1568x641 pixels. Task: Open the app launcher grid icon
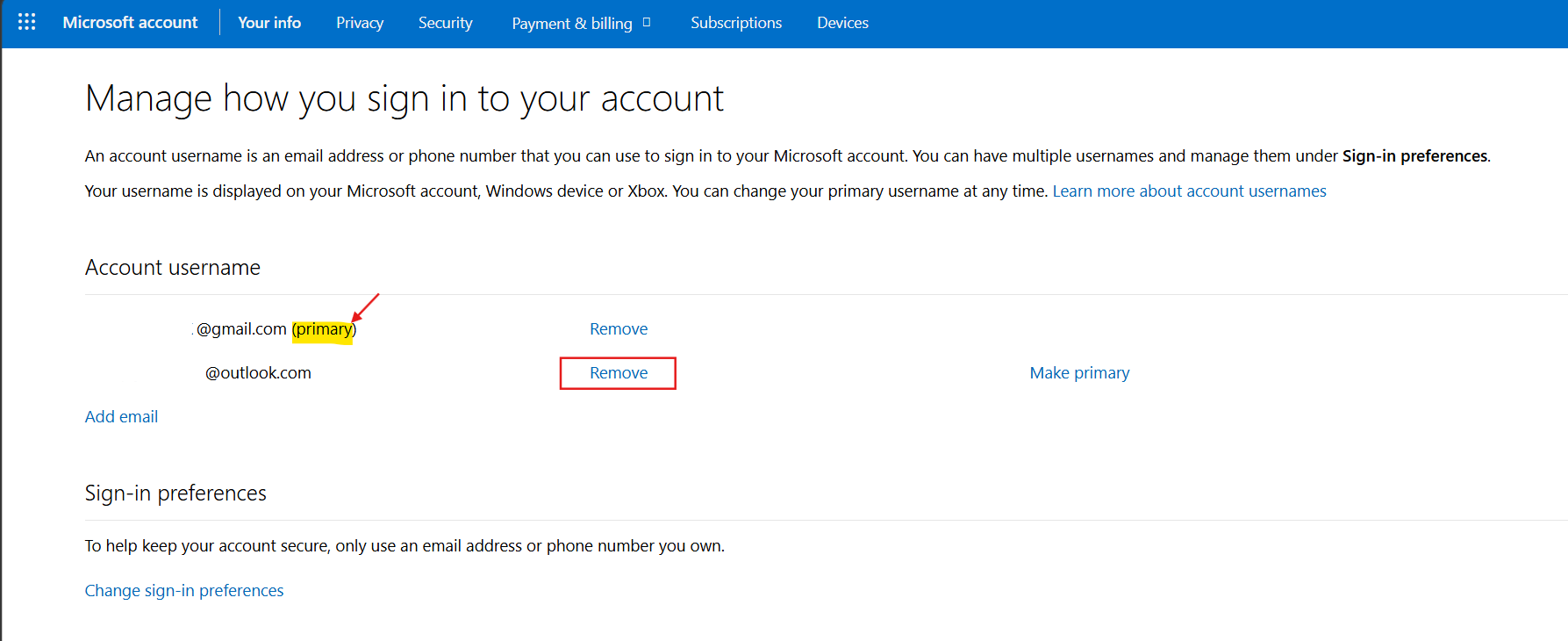click(x=26, y=22)
